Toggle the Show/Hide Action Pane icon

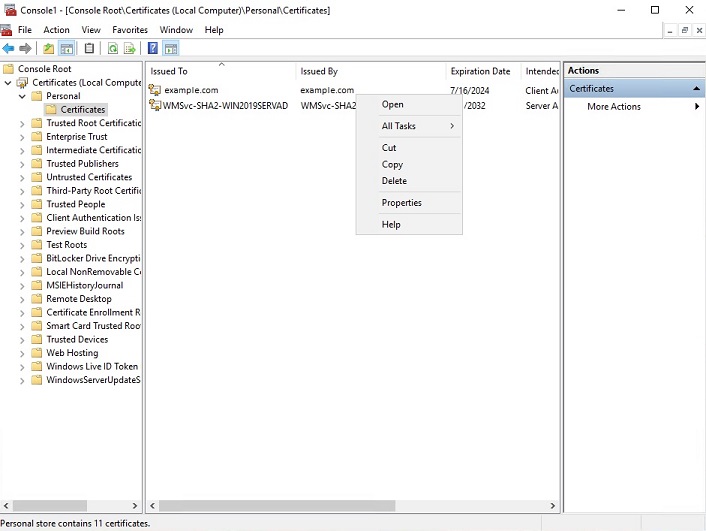tap(171, 48)
